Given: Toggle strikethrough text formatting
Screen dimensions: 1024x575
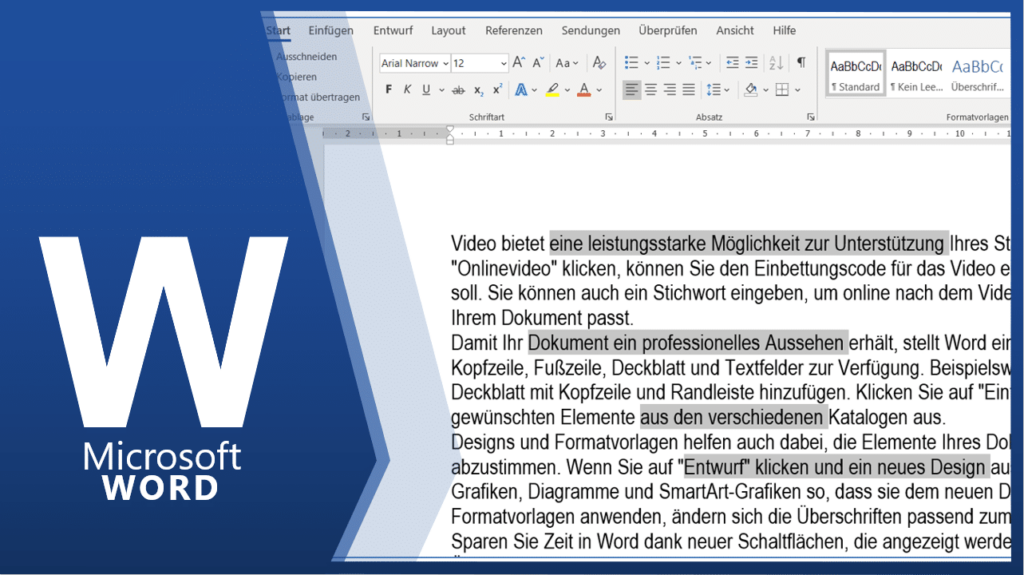Looking at the screenshot, I should click(459, 90).
